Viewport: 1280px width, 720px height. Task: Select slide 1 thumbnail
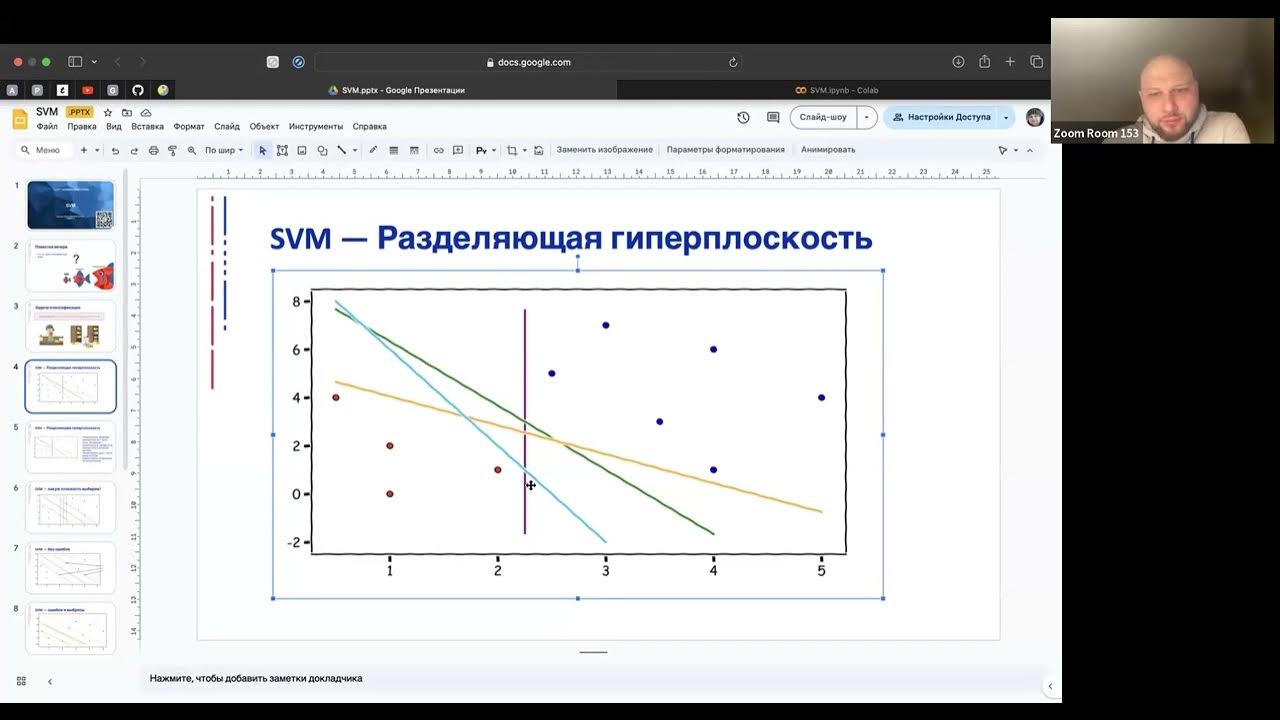(71, 205)
